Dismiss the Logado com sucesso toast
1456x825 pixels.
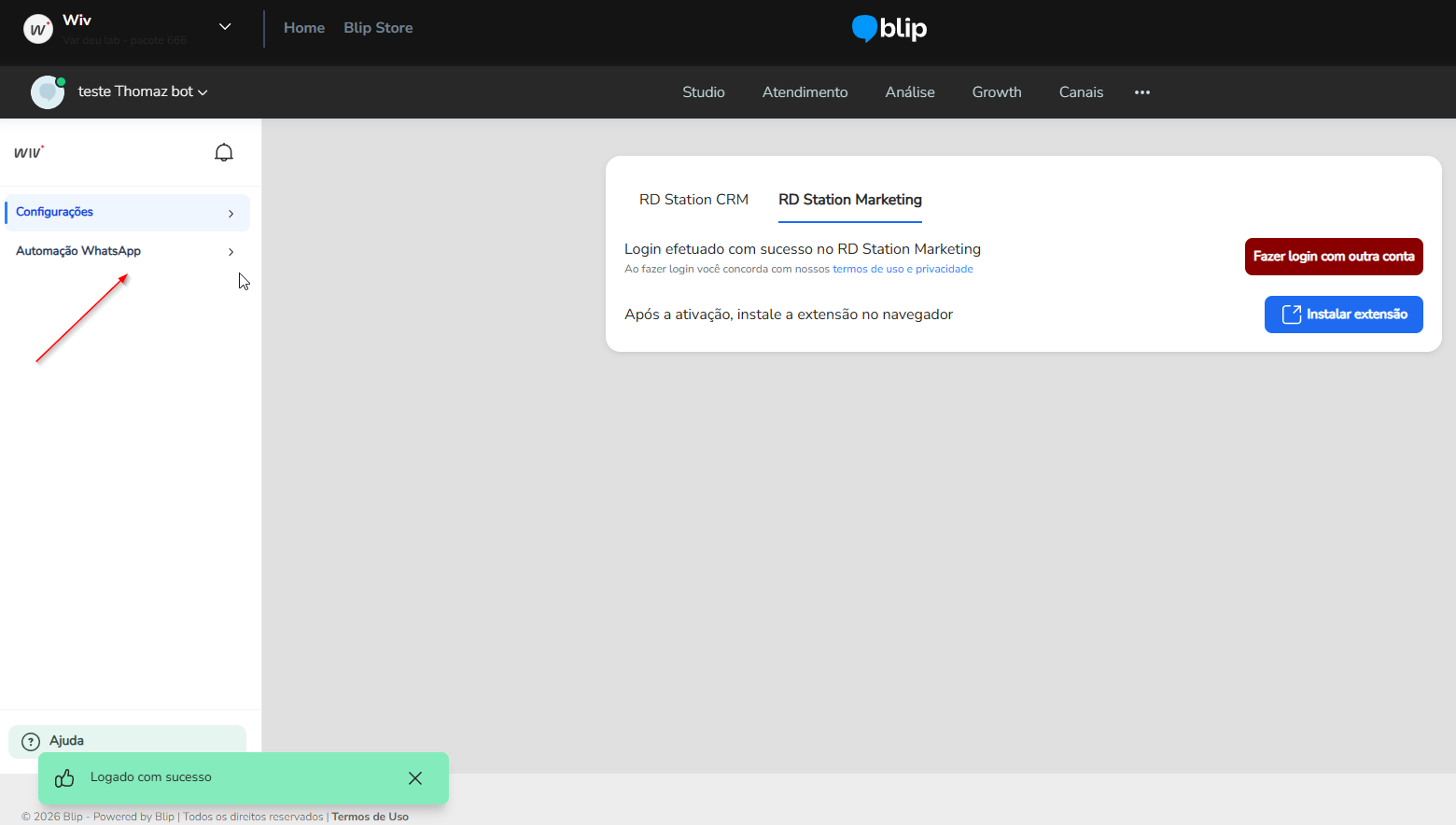(x=415, y=778)
